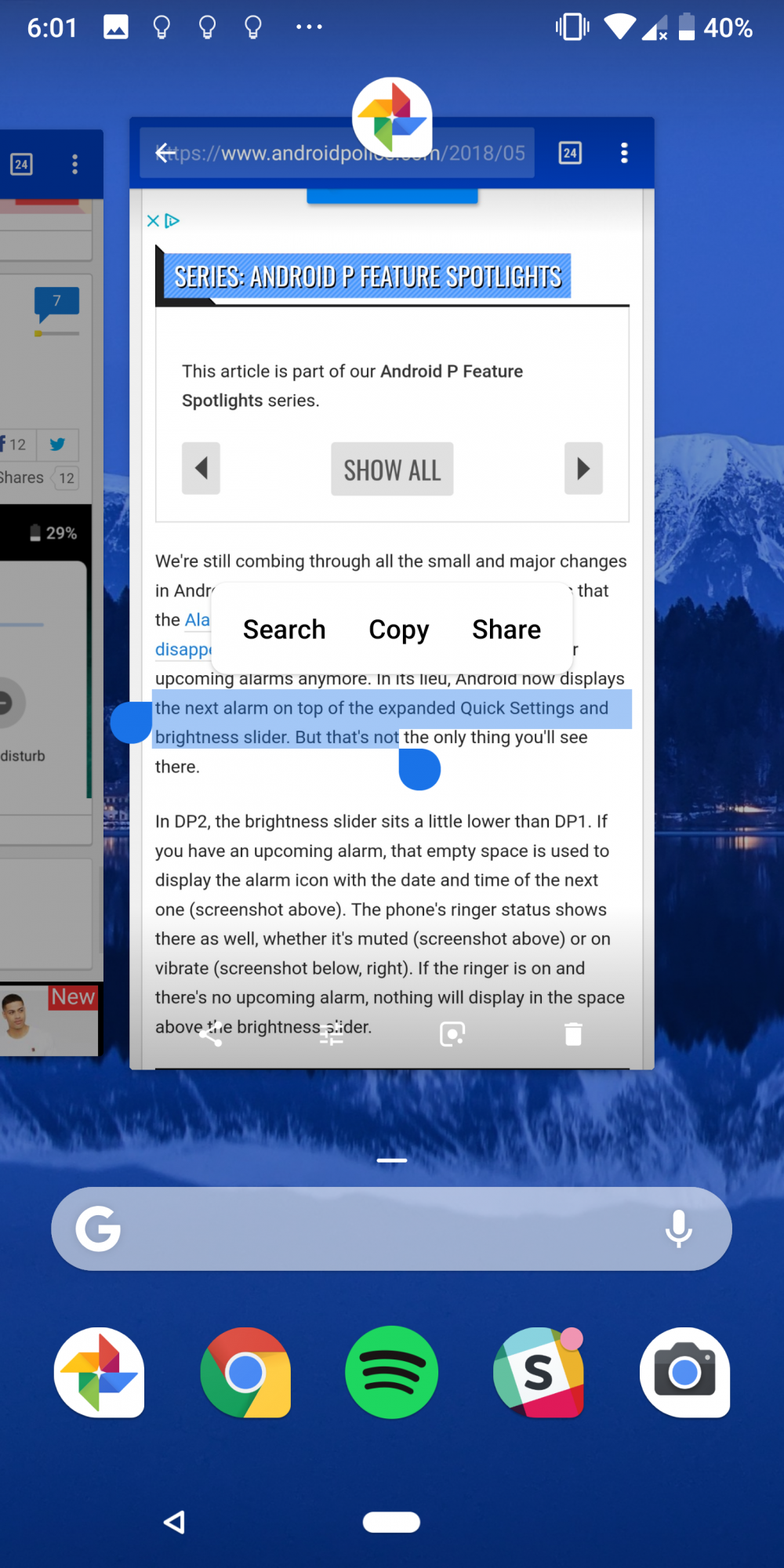Tap Share in the text selection popup
The image size is (784, 1568).
[x=506, y=630]
